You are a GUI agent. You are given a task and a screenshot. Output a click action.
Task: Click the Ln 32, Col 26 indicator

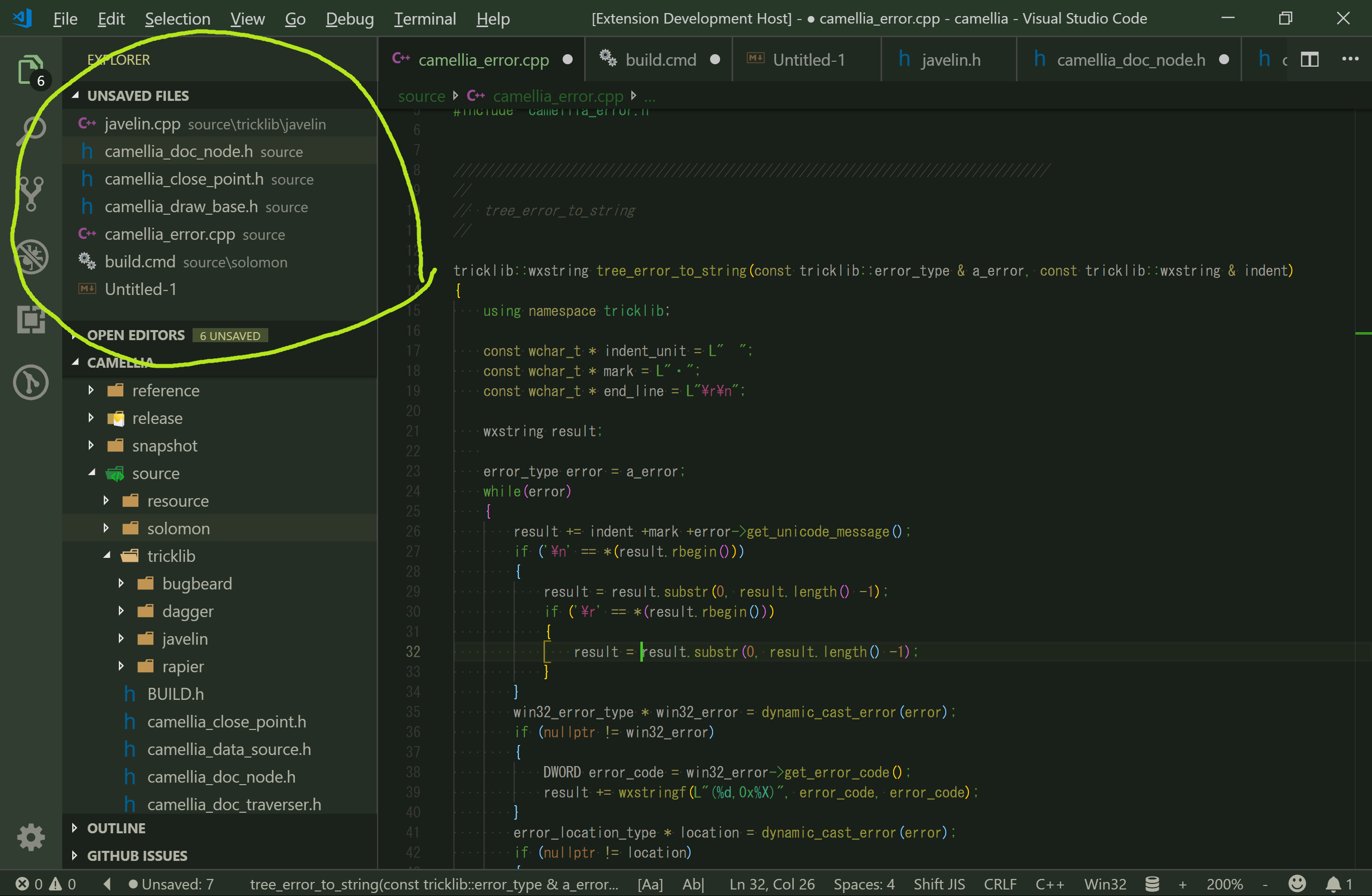tap(771, 883)
